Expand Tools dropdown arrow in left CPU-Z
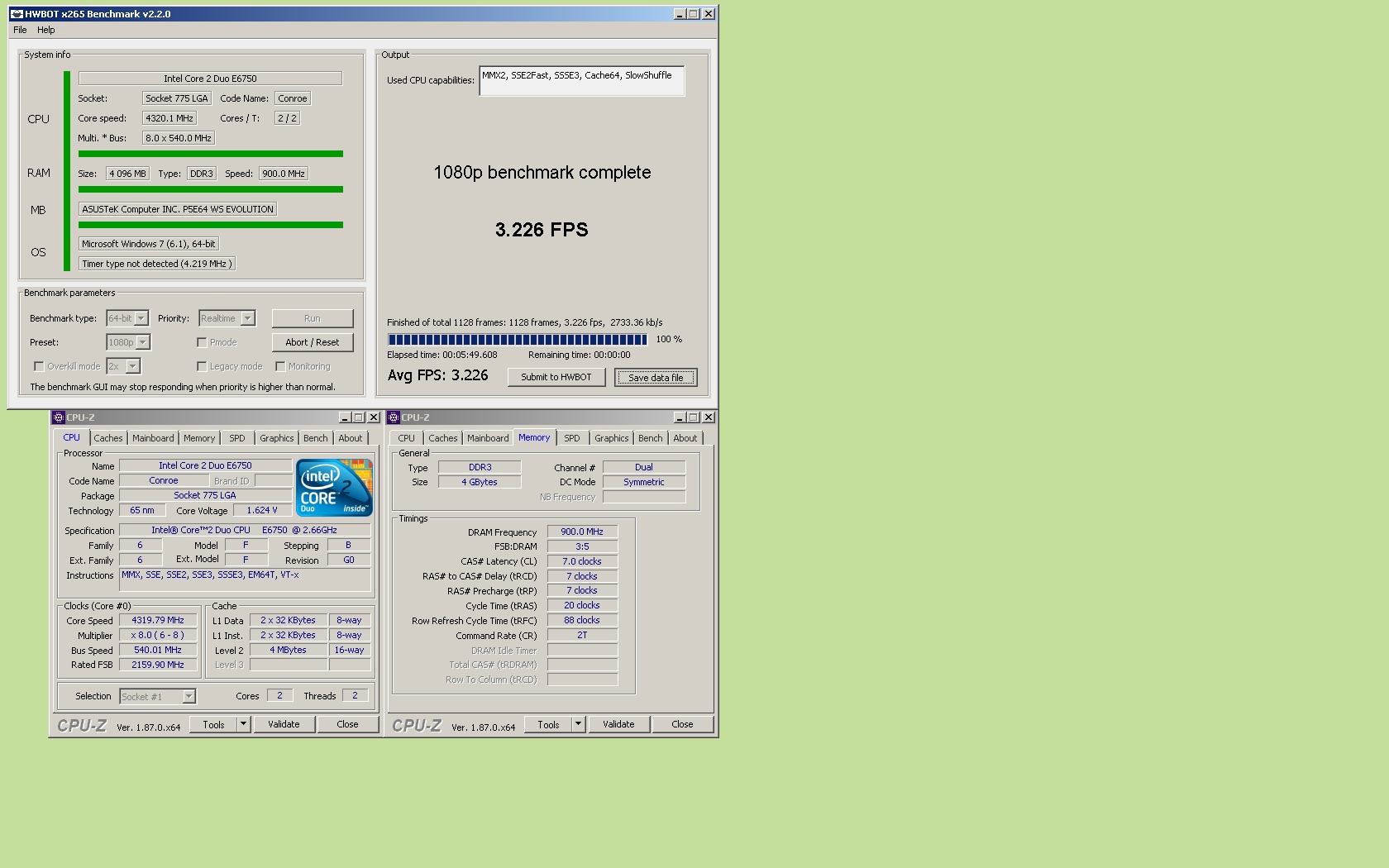Viewport: 1389px width, 868px height. [x=244, y=724]
